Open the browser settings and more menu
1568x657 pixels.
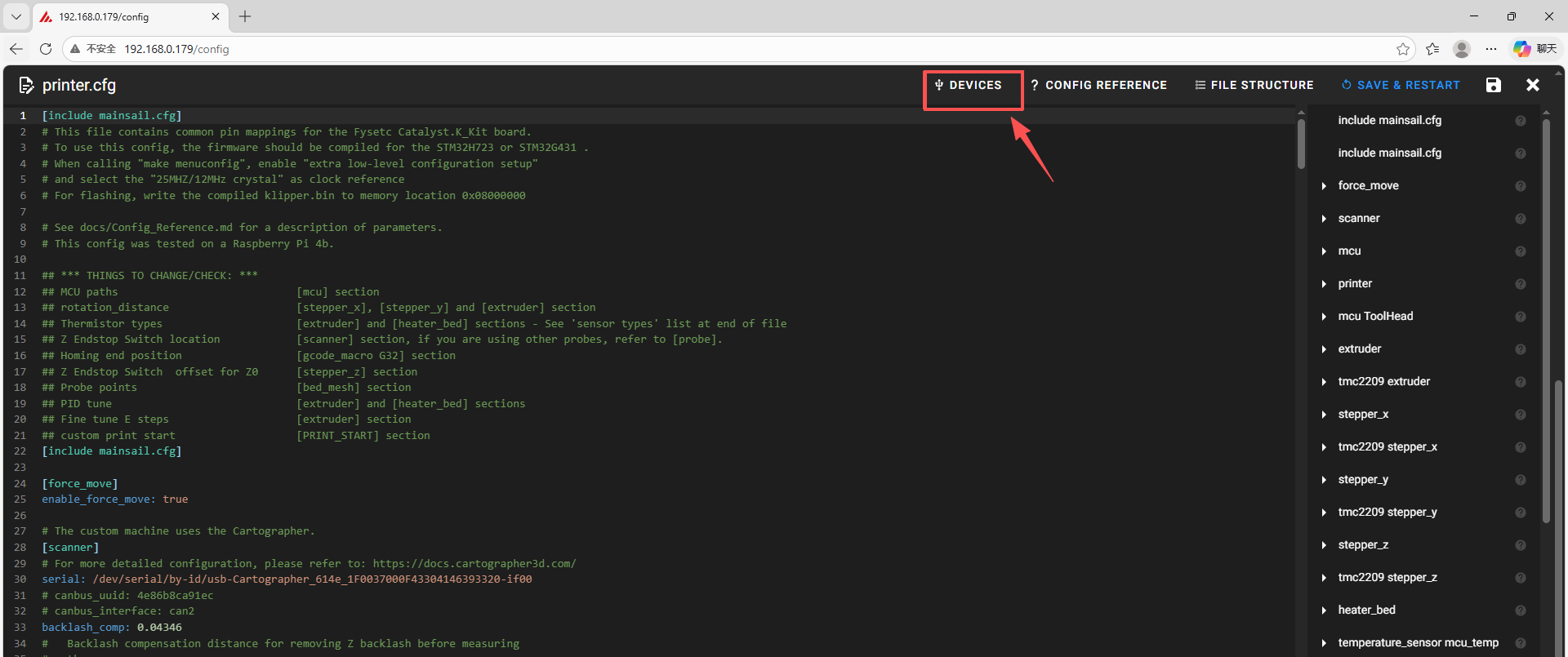pos(1491,49)
